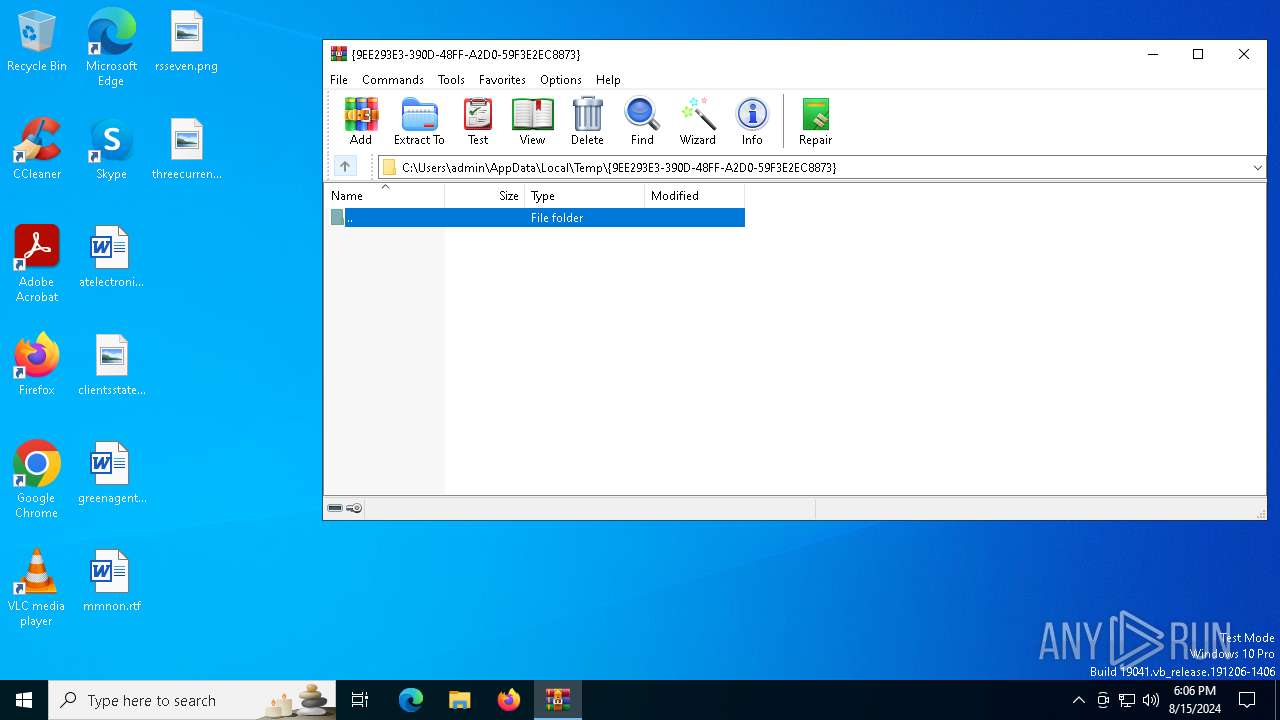Sort by the Size column header

[x=485, y=196]
